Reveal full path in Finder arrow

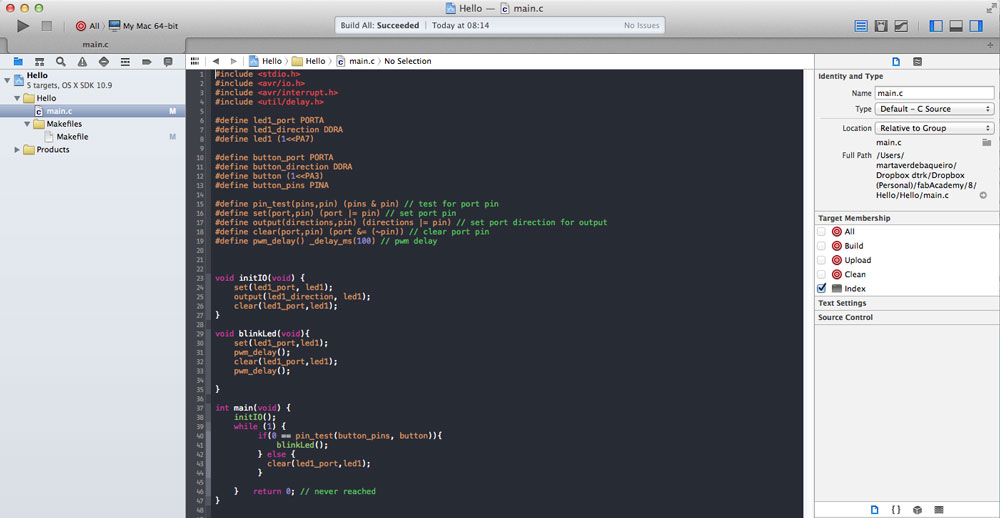coord(983,195)
